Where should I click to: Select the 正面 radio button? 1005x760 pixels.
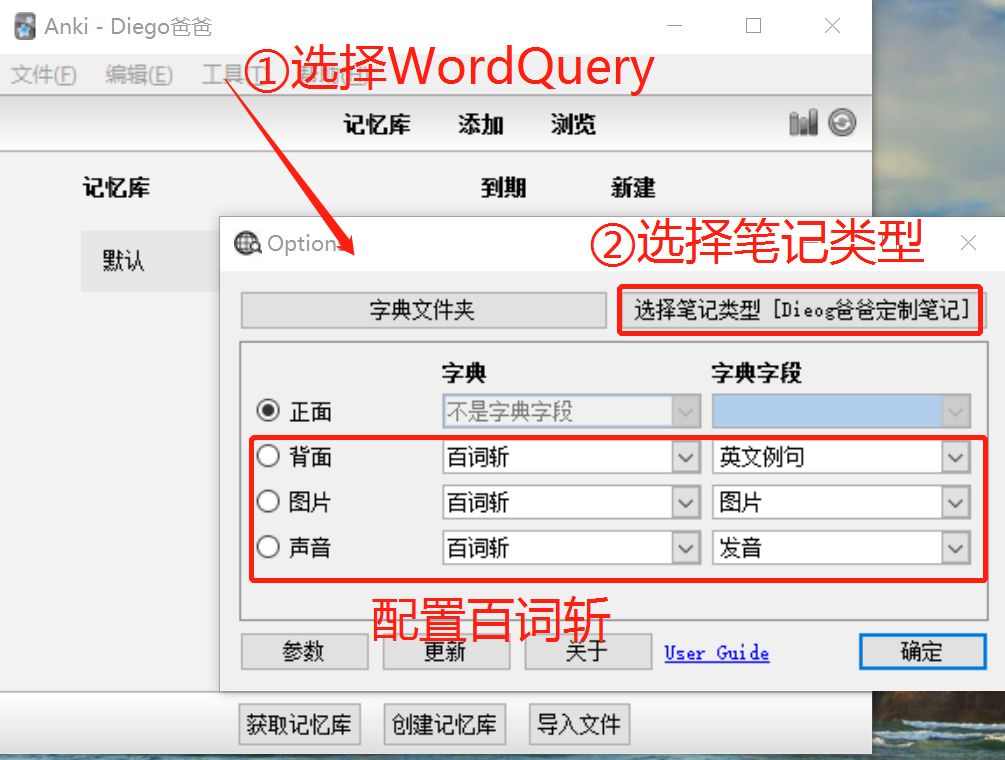[x=268, y=410]
